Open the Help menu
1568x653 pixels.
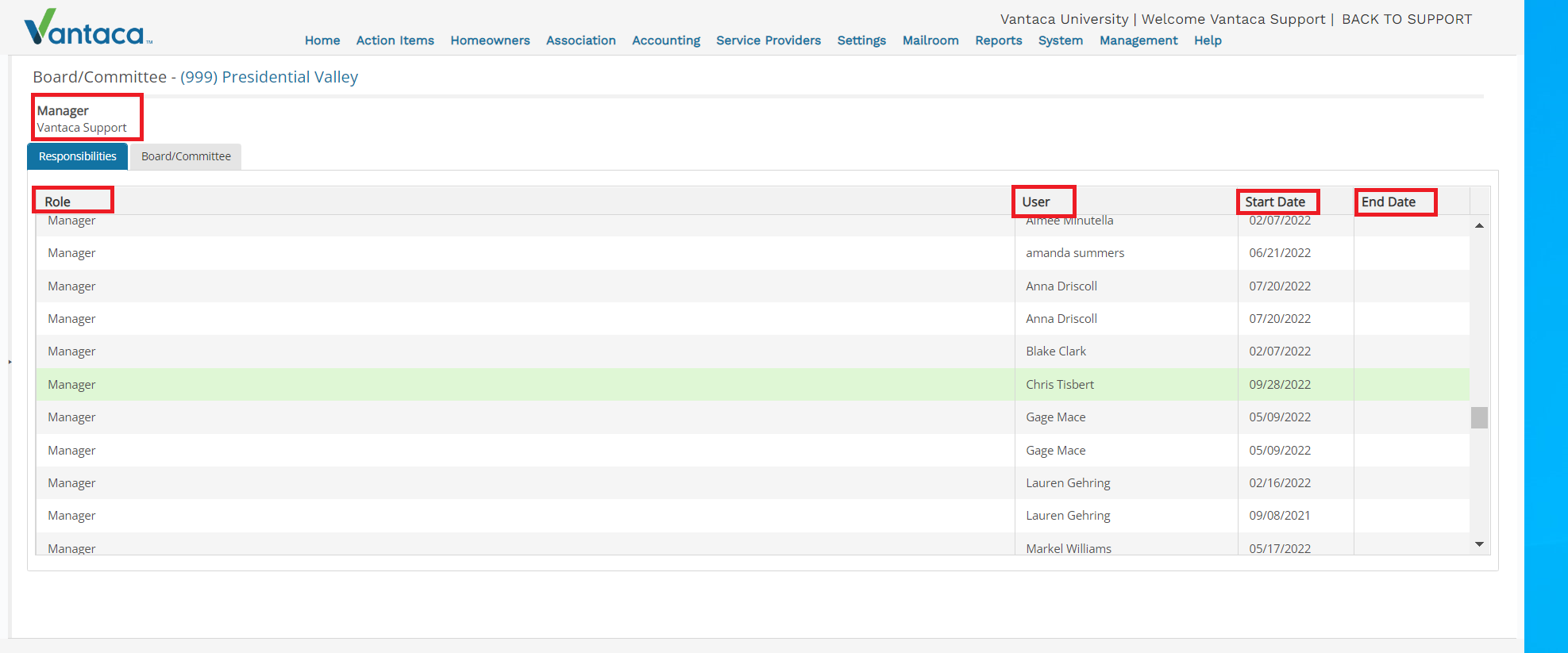click(x=1208, y=40)
